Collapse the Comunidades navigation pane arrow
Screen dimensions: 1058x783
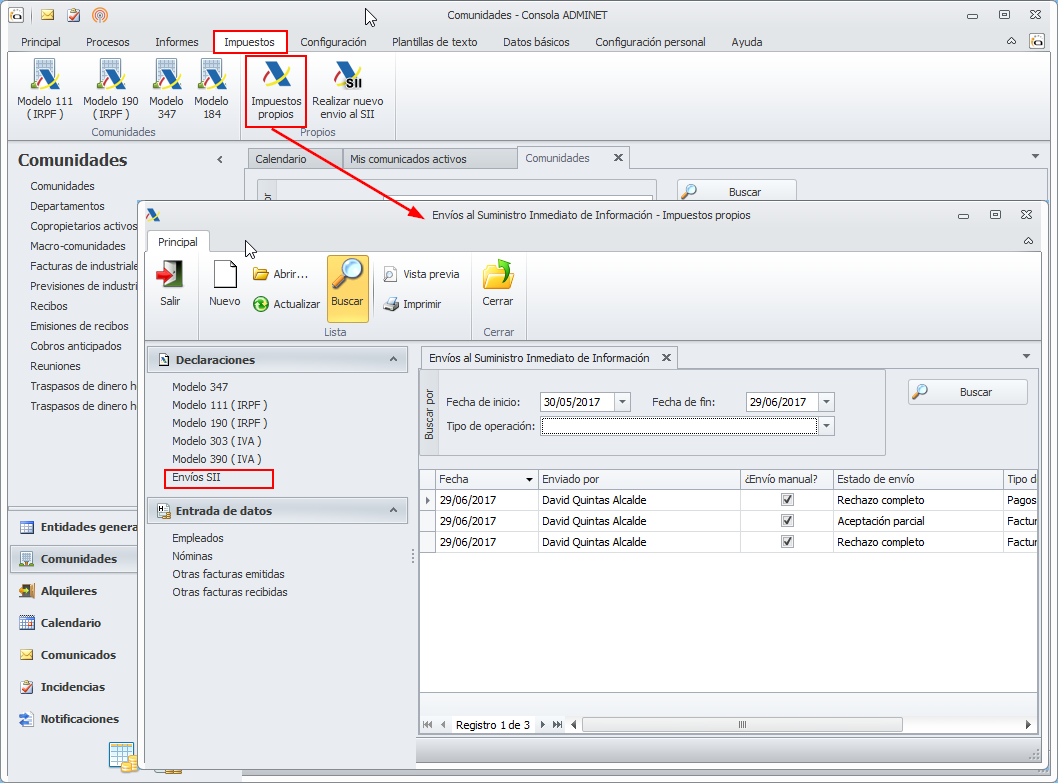pos(220,160)
